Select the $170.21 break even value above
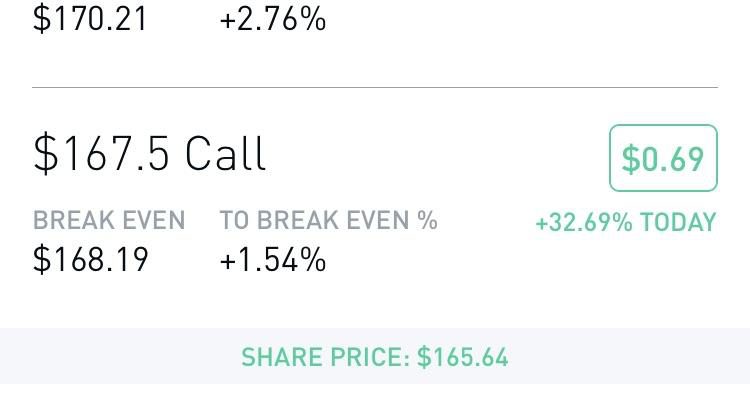Screen dimensions: 750x405 [89, 19]
